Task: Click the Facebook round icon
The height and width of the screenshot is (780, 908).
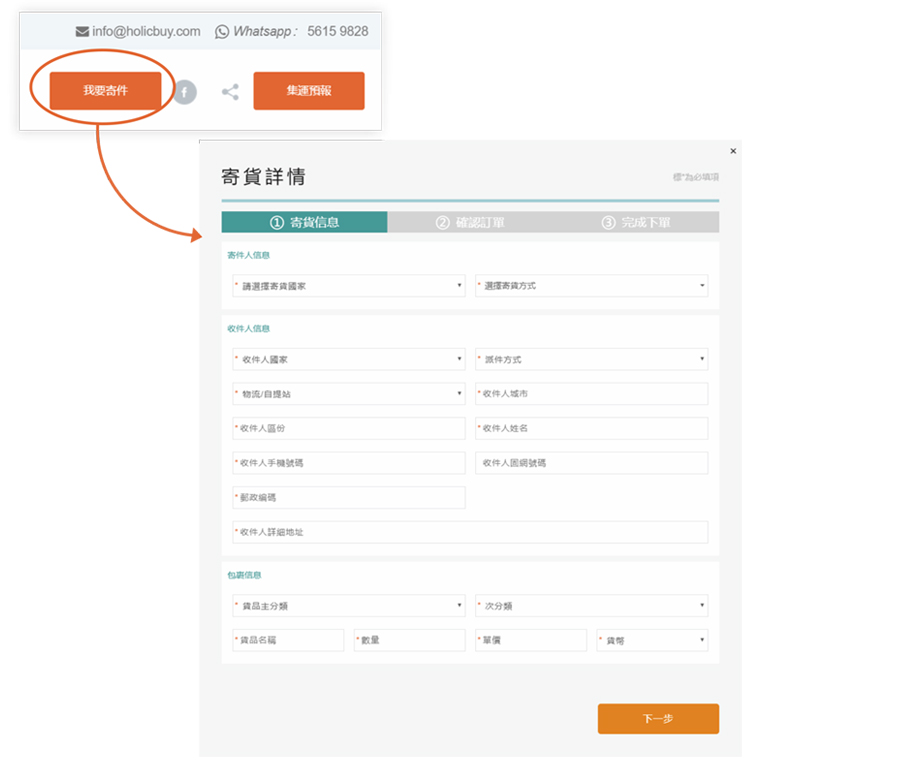Action: click(x=185, y=92)
